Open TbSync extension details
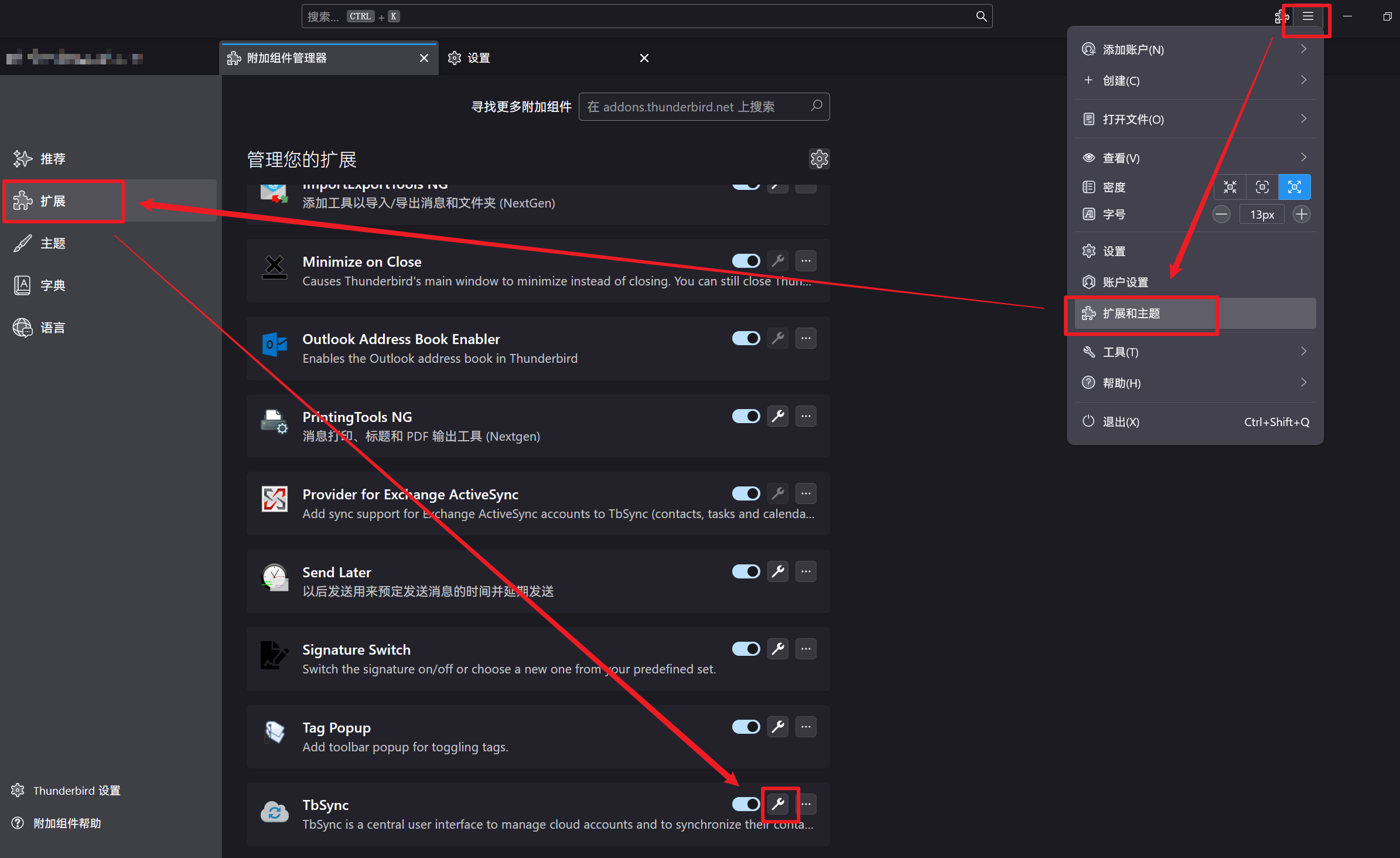Viewport: 1400px width, 858px height. click(x=538, y=813)
